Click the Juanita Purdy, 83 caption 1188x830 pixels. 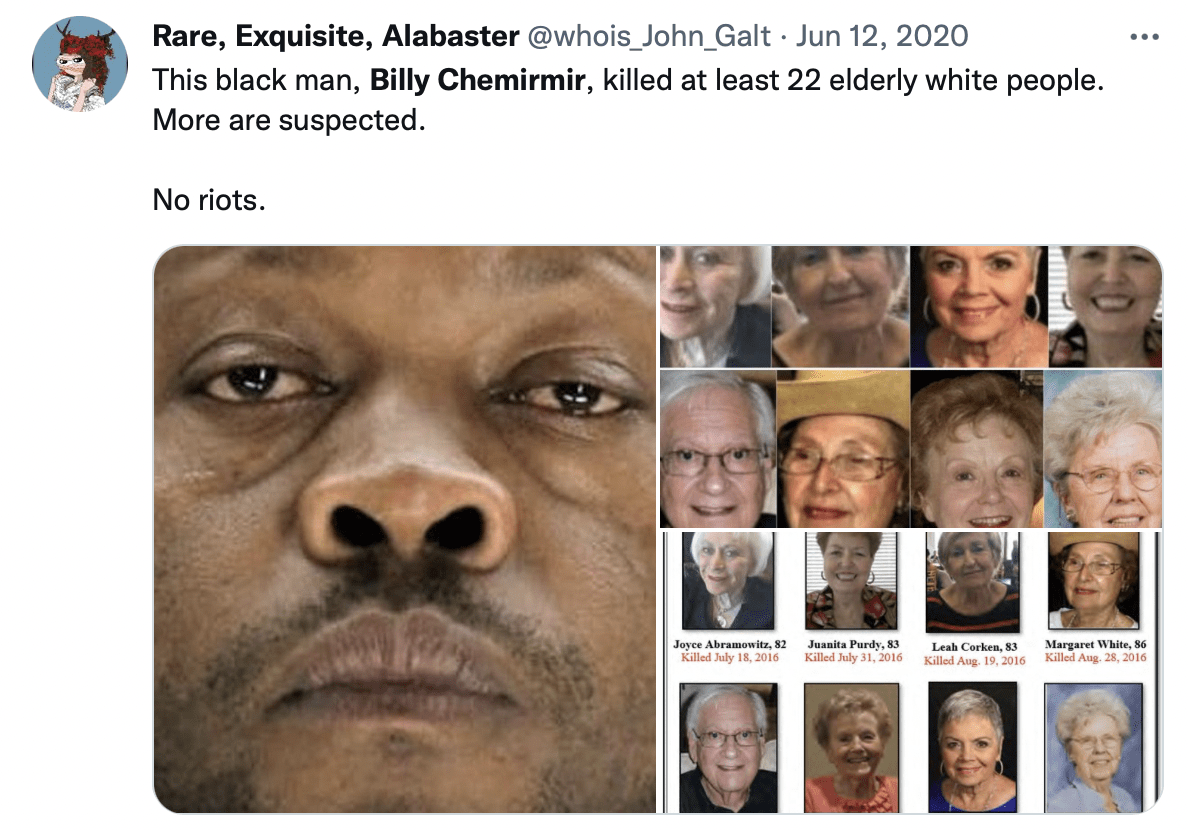tap(853, 644)
